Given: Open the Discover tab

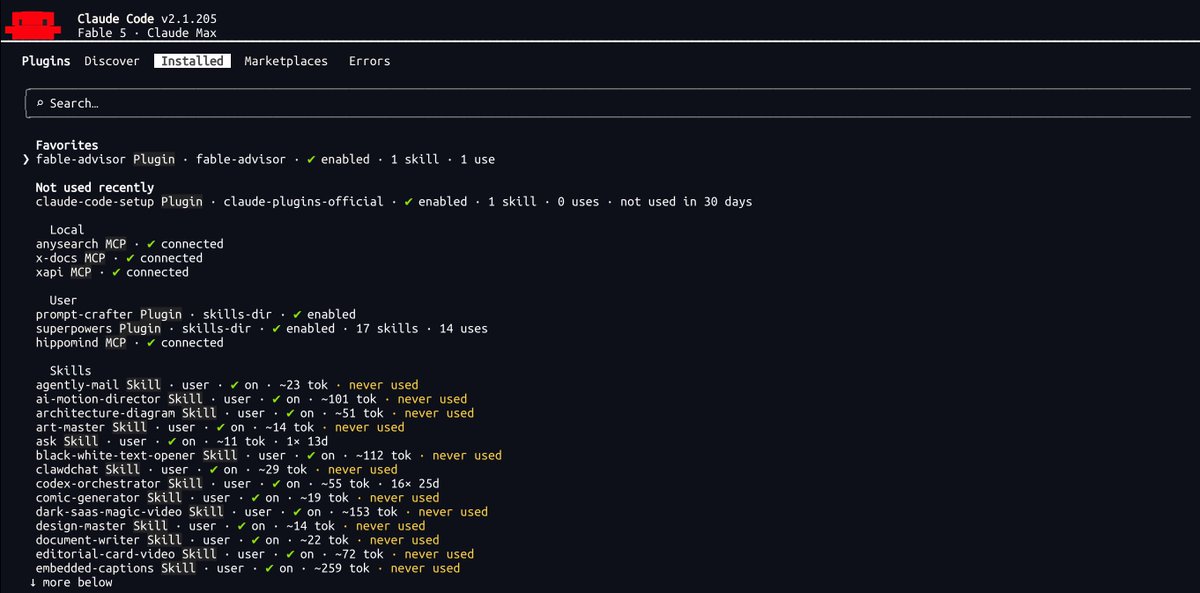Looking at the screenshot, I should [112, 61].
